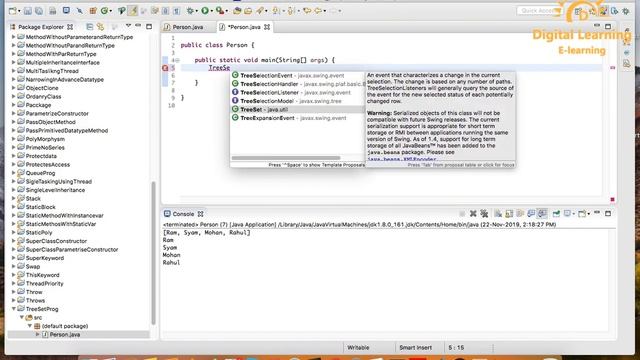Toggle Mark Occurrences in main toolbar
The image size is (640, 360).
click(133, 11)
